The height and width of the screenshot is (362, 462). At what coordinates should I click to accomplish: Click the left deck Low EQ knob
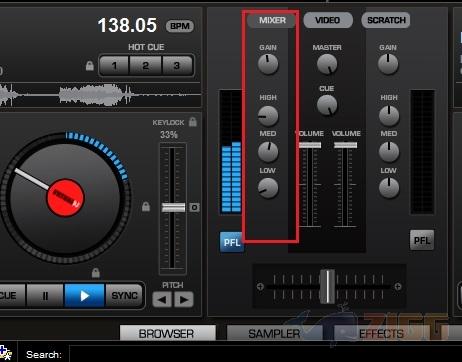268,188
